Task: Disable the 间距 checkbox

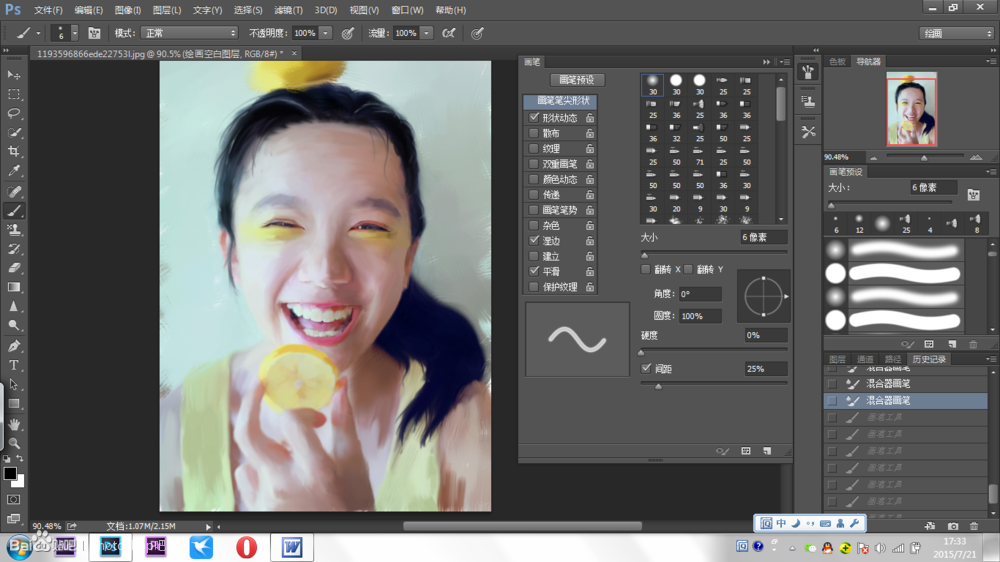Action: pyautogui.click(x=646, y=369)
